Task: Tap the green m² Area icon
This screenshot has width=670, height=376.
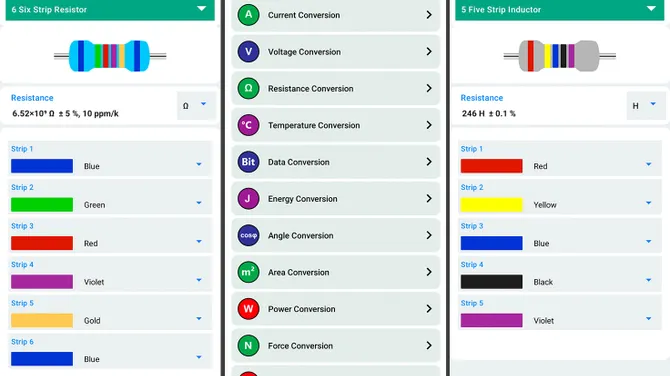Action: 248,272
